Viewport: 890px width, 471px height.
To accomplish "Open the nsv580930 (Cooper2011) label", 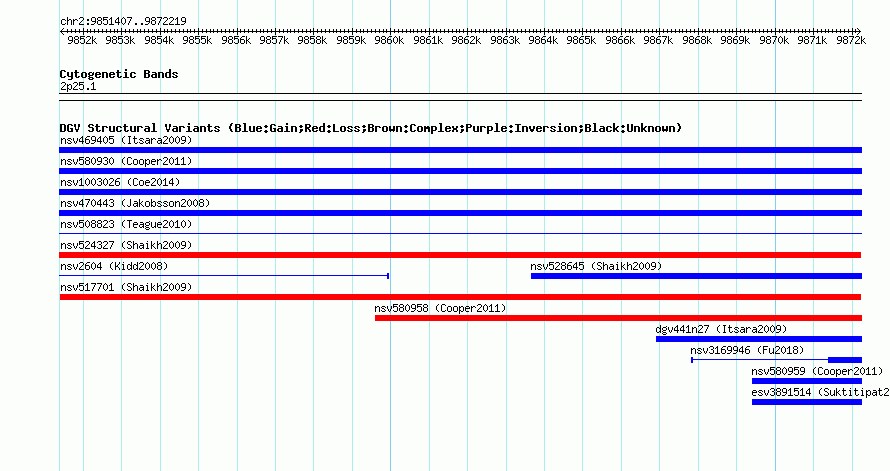I will click(x=126, y=161).
